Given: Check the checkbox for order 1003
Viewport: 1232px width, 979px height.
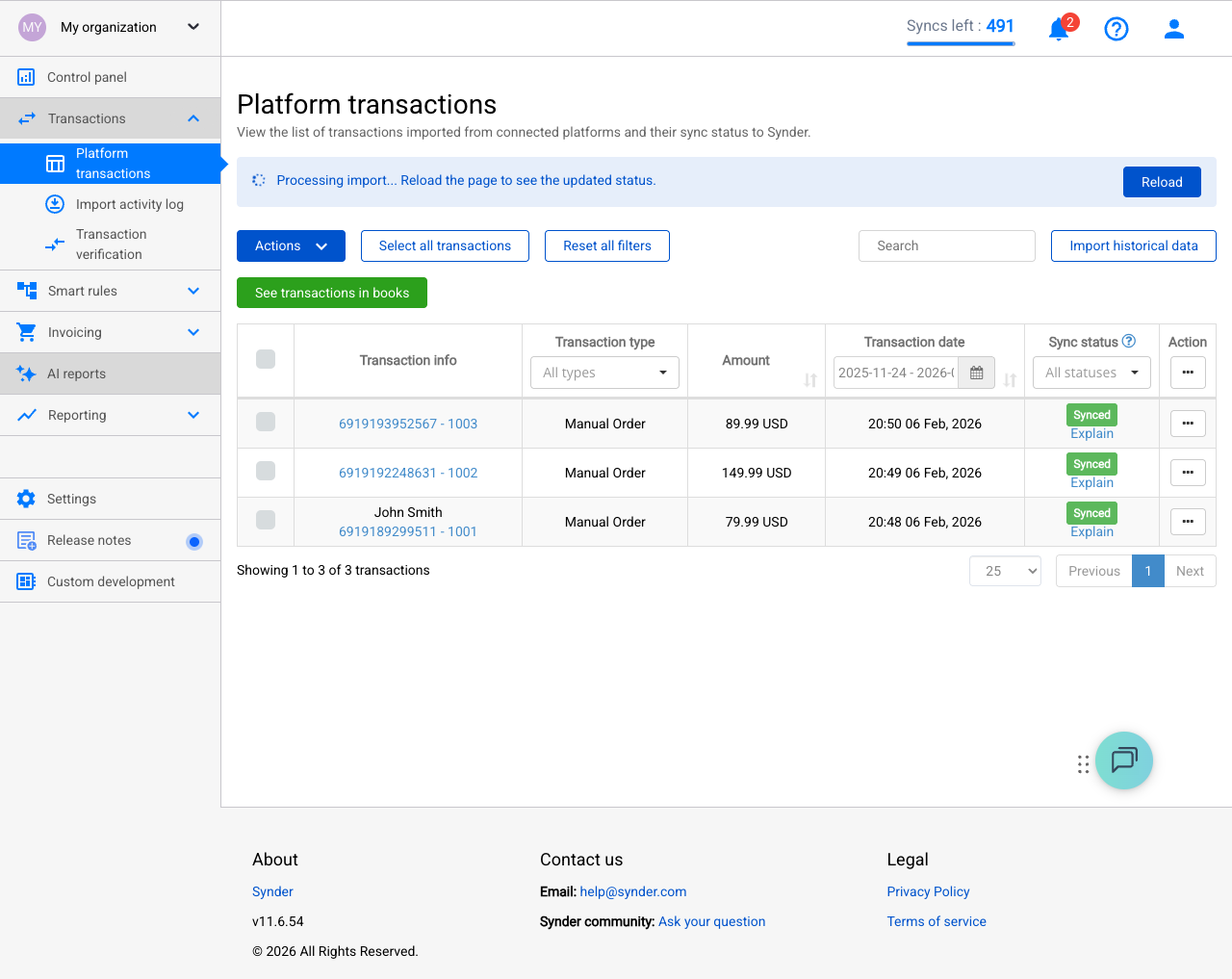Looking at the screenshot, I should coord(264,422).
